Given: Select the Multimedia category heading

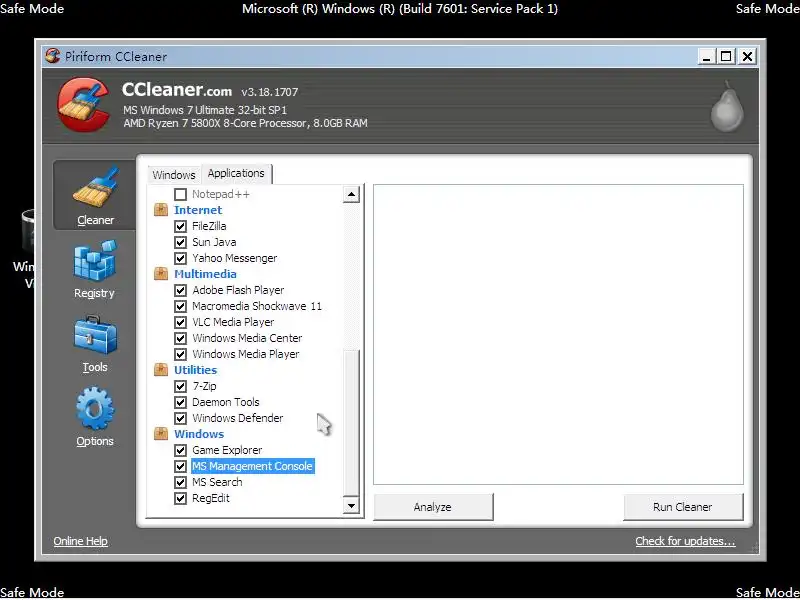Looking at the screenshot, I should pos(205,274).
